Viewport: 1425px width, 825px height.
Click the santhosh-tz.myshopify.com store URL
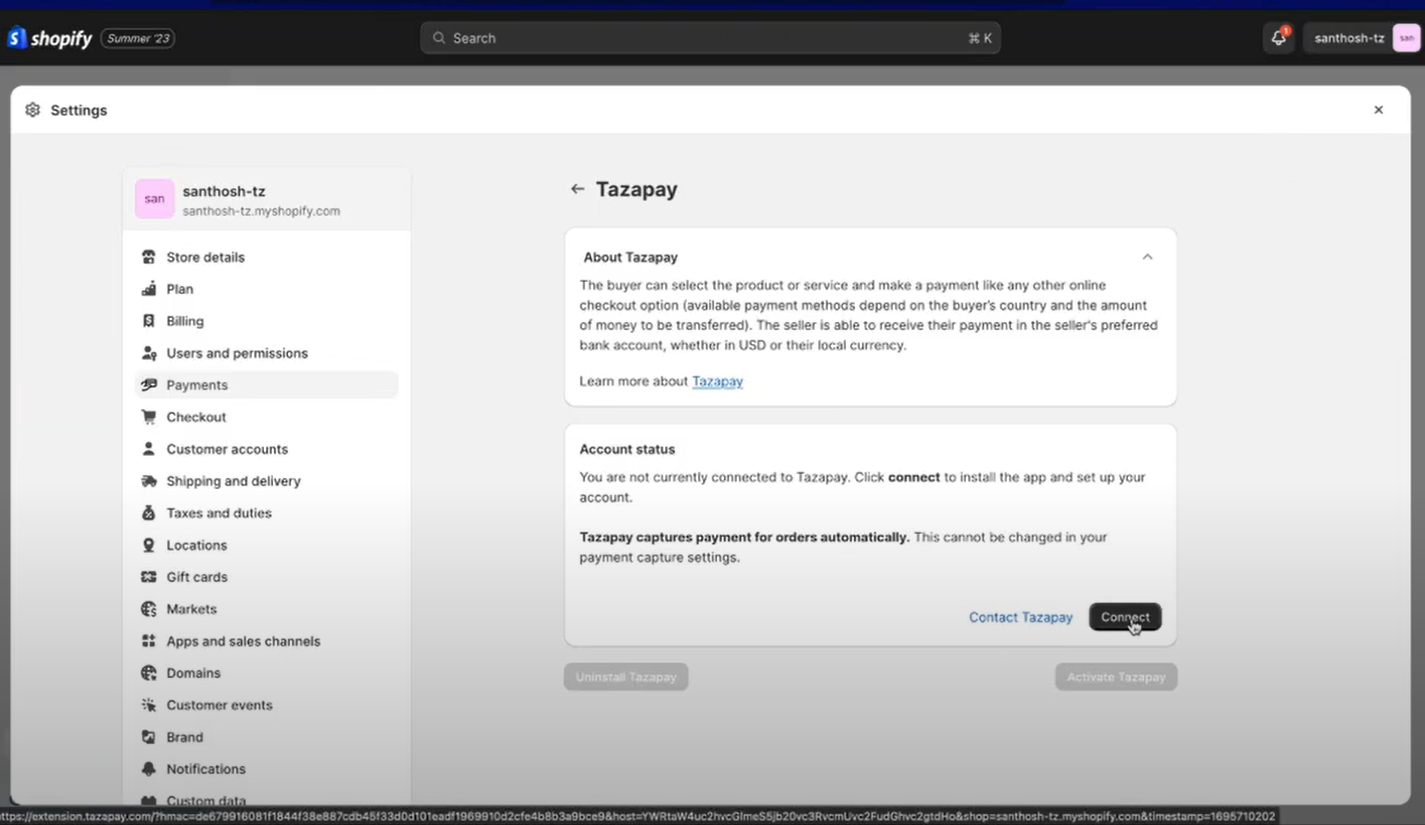(261, 212)
